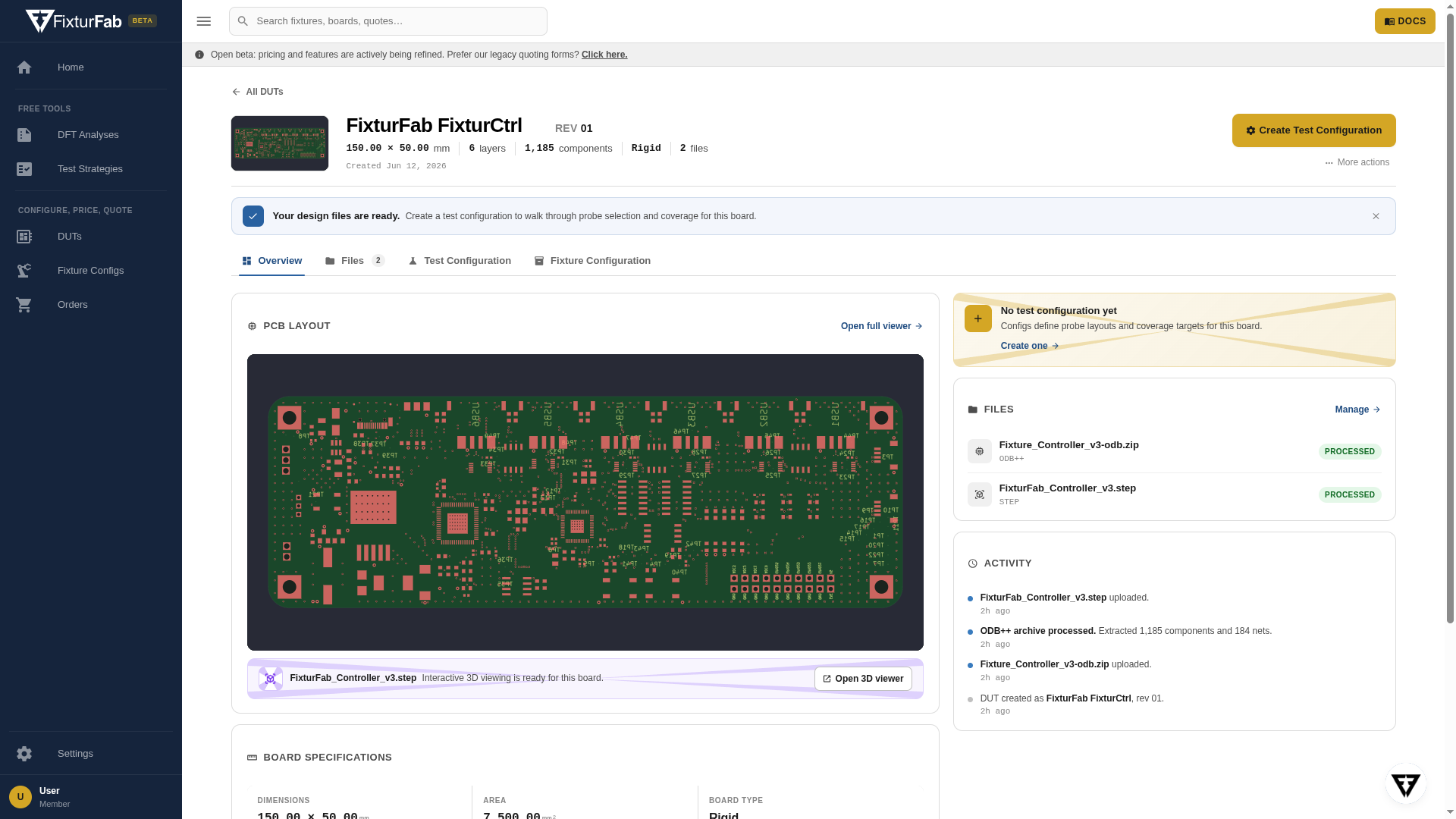Viewport: 1456px width, 819px height.
Task: Click the Home sidebar icon
Action: click(24, 67)
